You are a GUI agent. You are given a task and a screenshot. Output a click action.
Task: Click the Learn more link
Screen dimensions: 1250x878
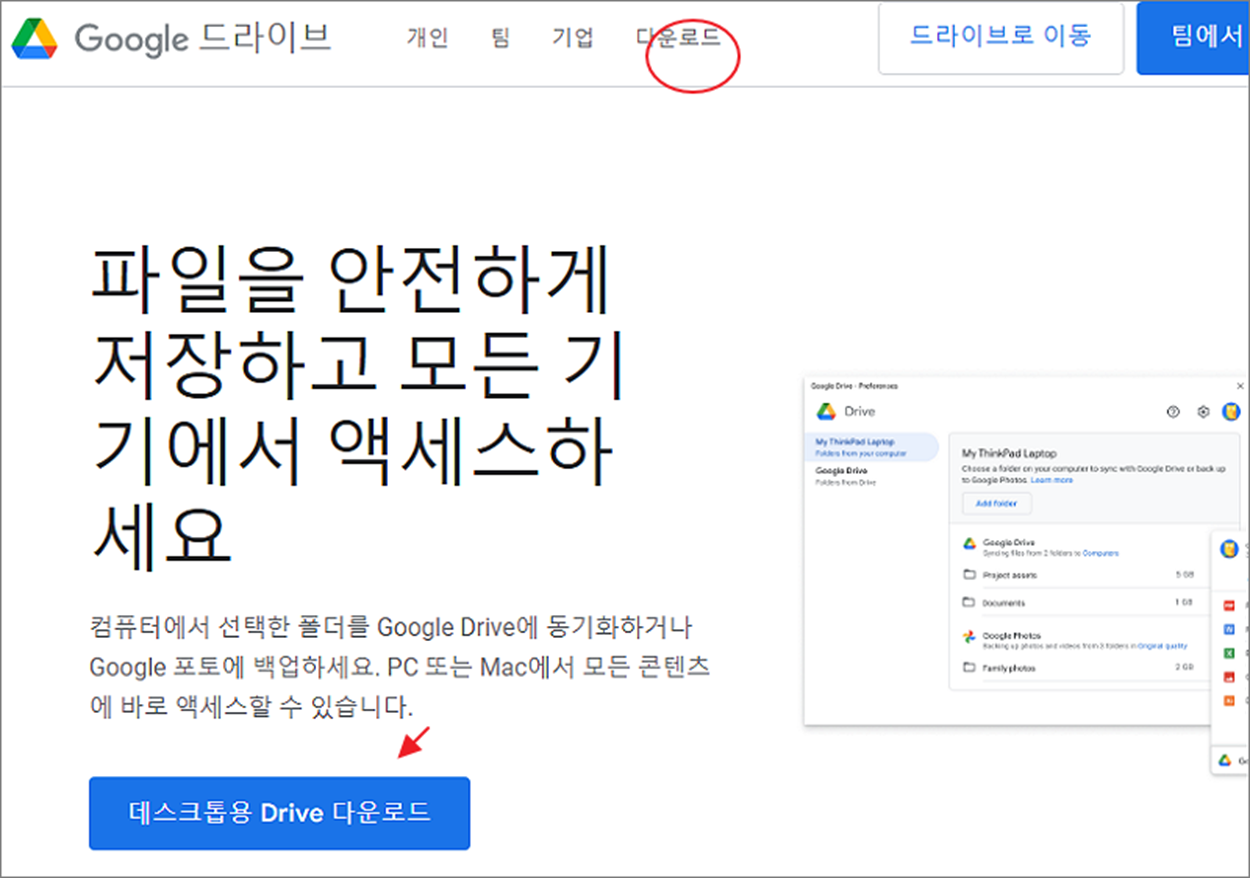coord(1052,480)
